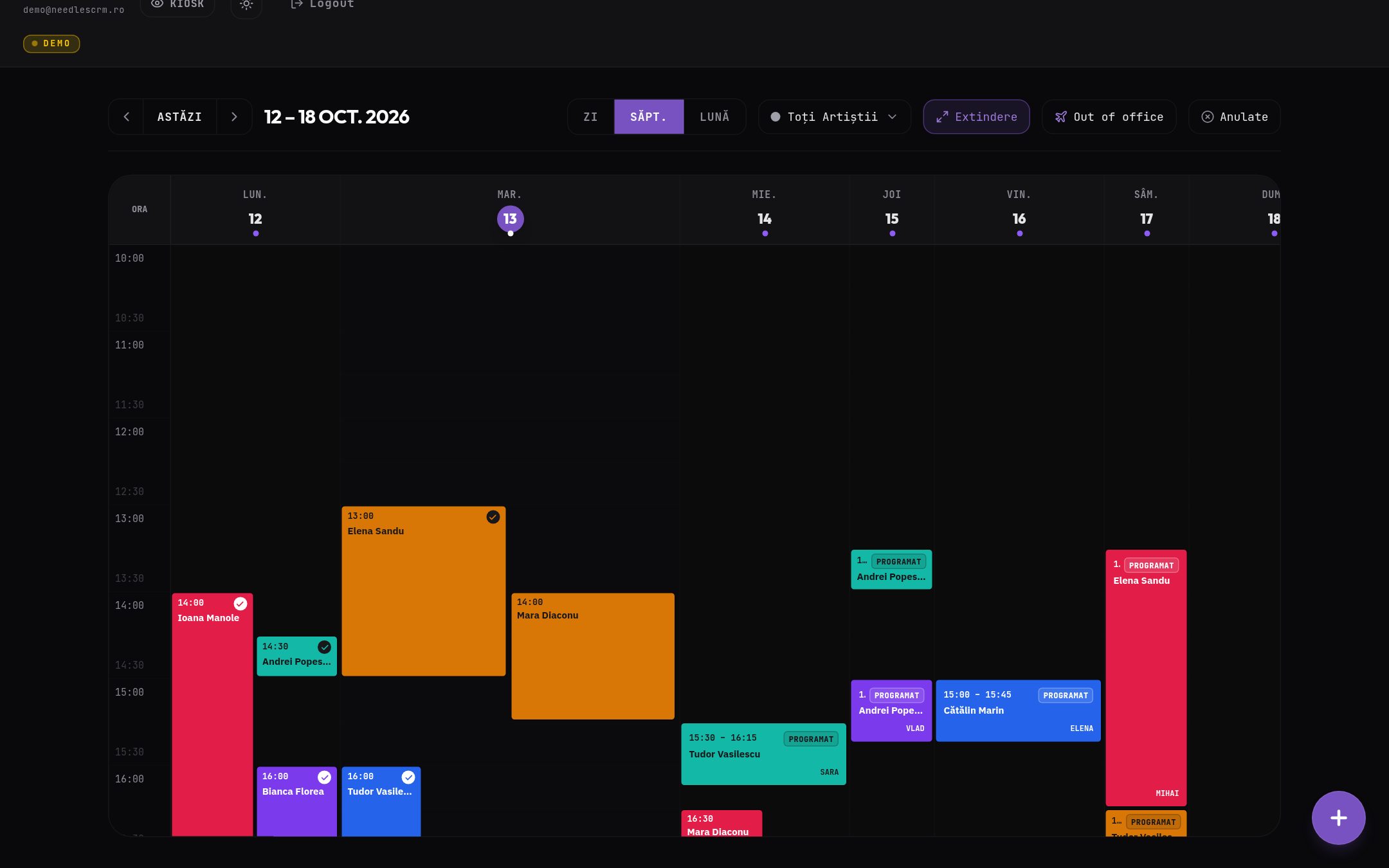
Task: Jump to today with Astăzi button
Action: click(179, 116)
